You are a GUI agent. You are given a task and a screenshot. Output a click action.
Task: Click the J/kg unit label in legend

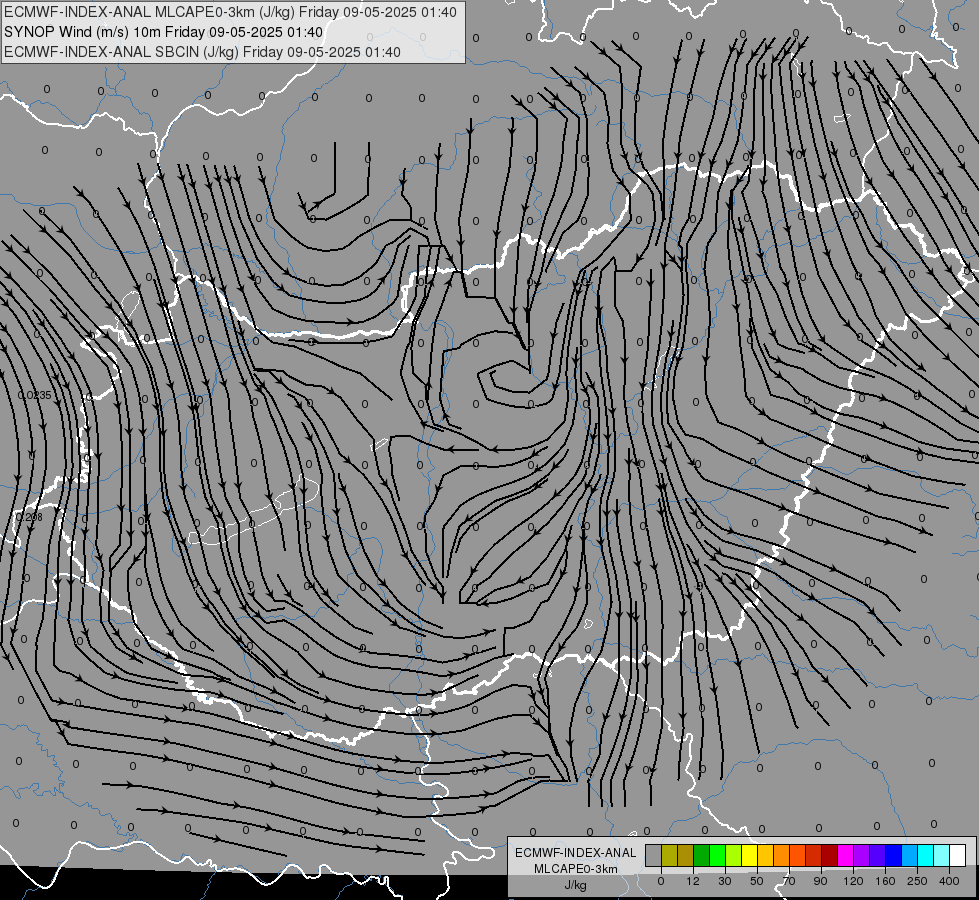click(x=576, y=884)
